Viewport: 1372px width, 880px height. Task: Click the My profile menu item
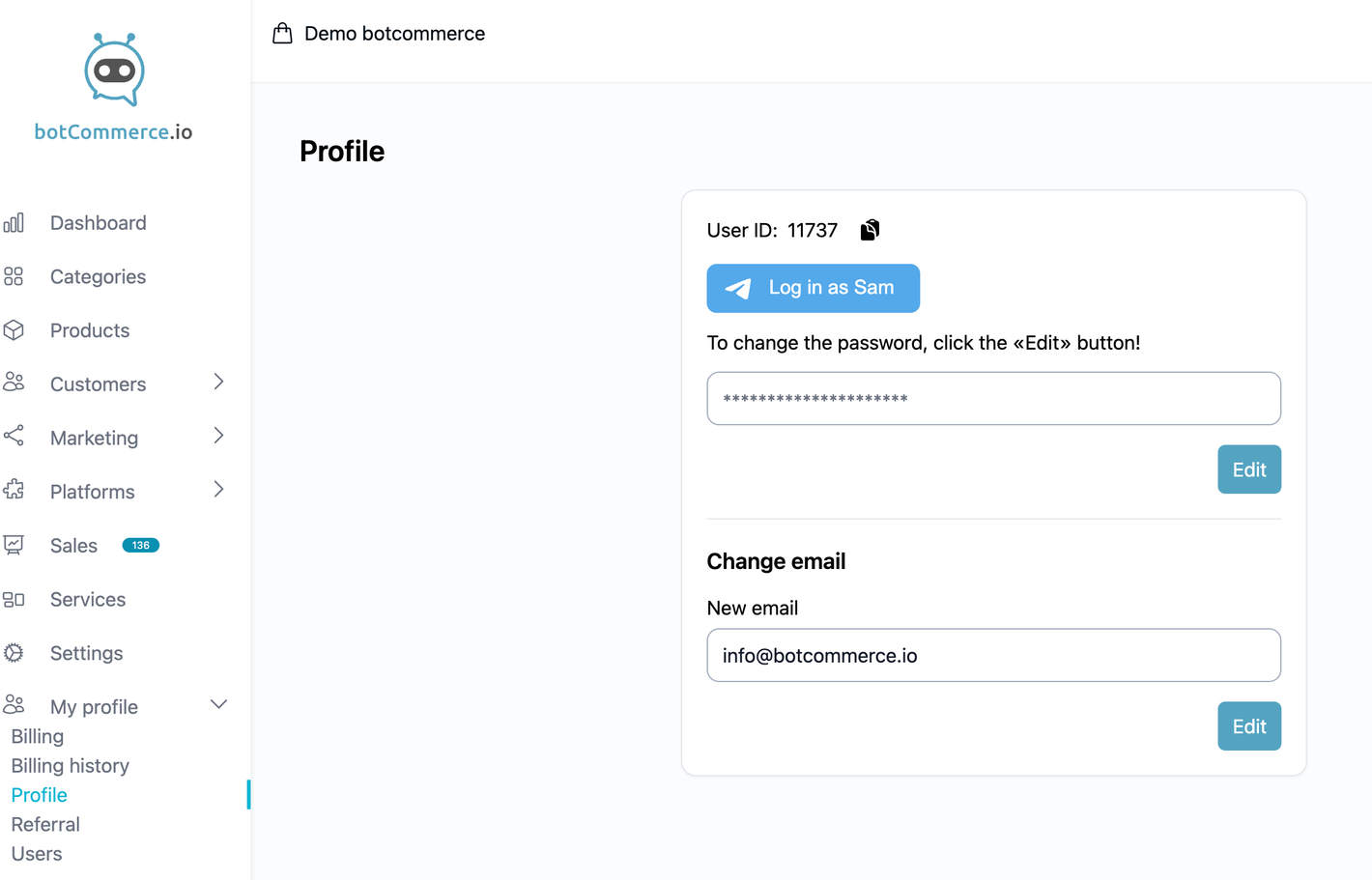coord(94,707)
